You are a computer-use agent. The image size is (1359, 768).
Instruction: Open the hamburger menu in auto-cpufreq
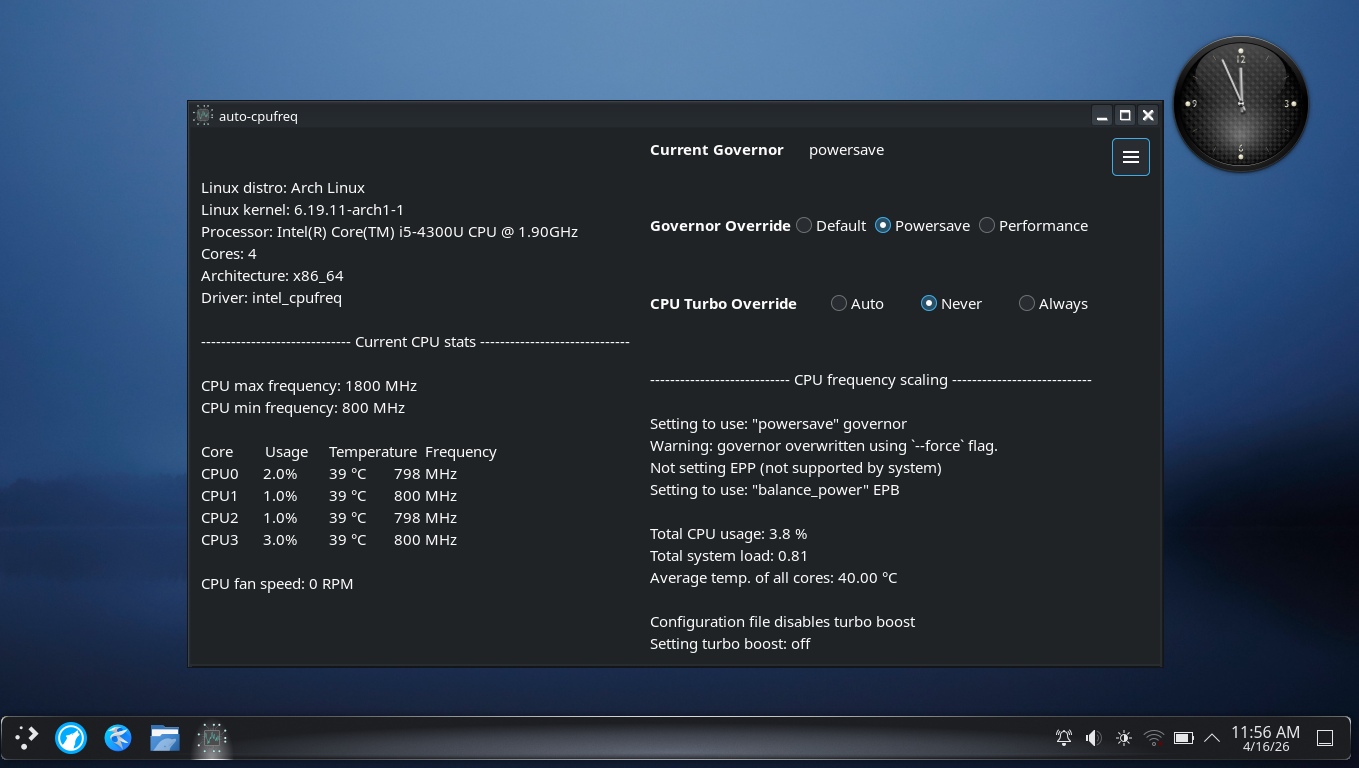[1131, 157]
